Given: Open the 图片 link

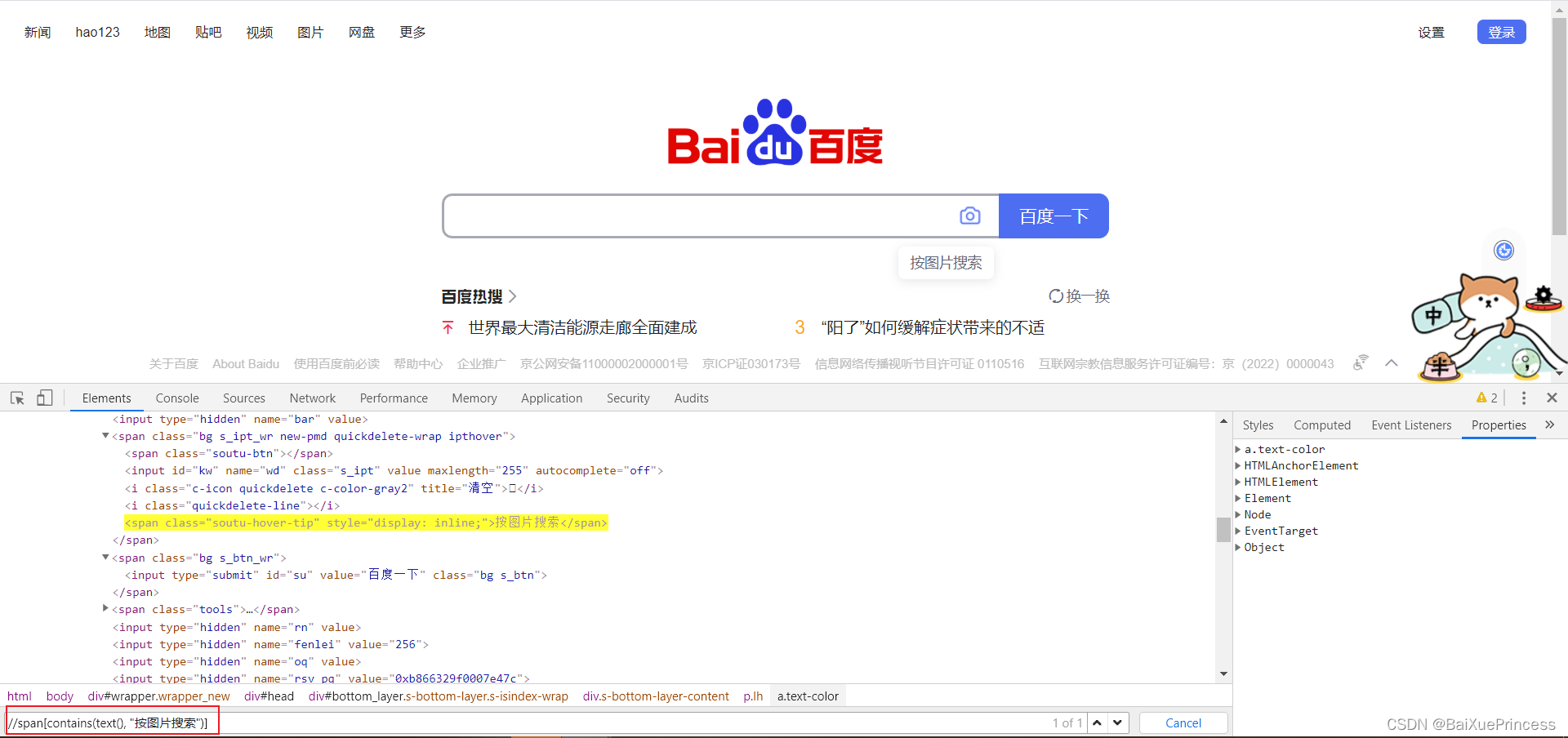Looking at the screenshot, I should click(310, 32).
